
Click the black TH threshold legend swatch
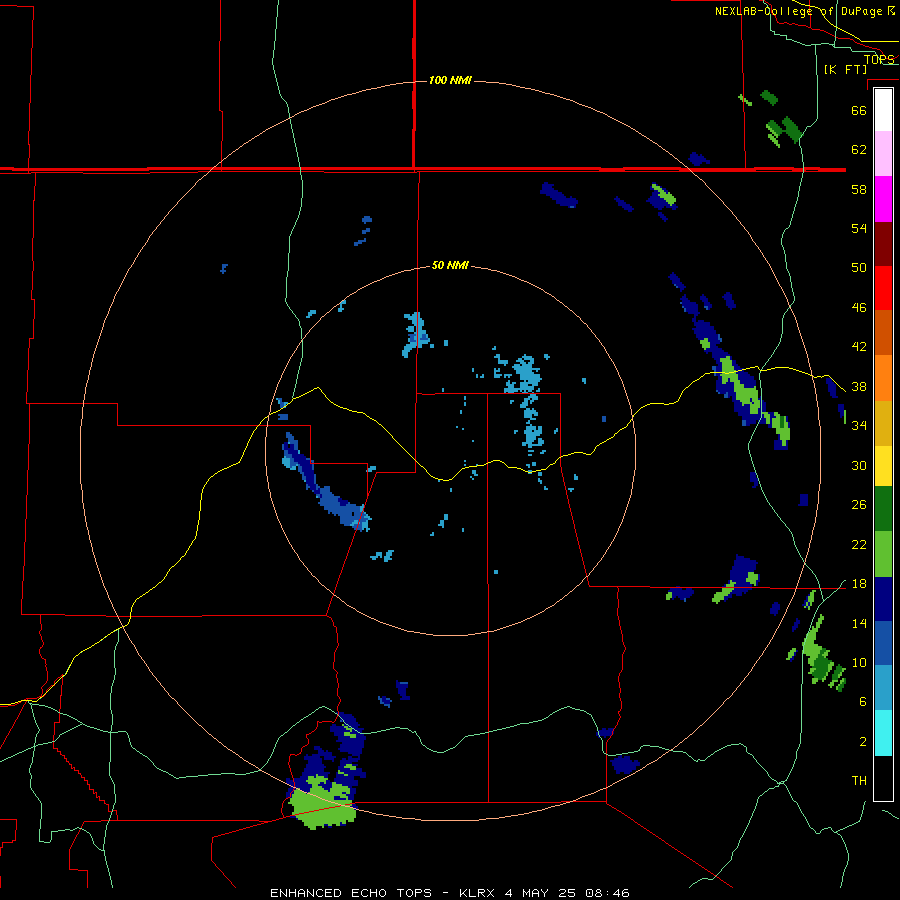pos(883,778)
